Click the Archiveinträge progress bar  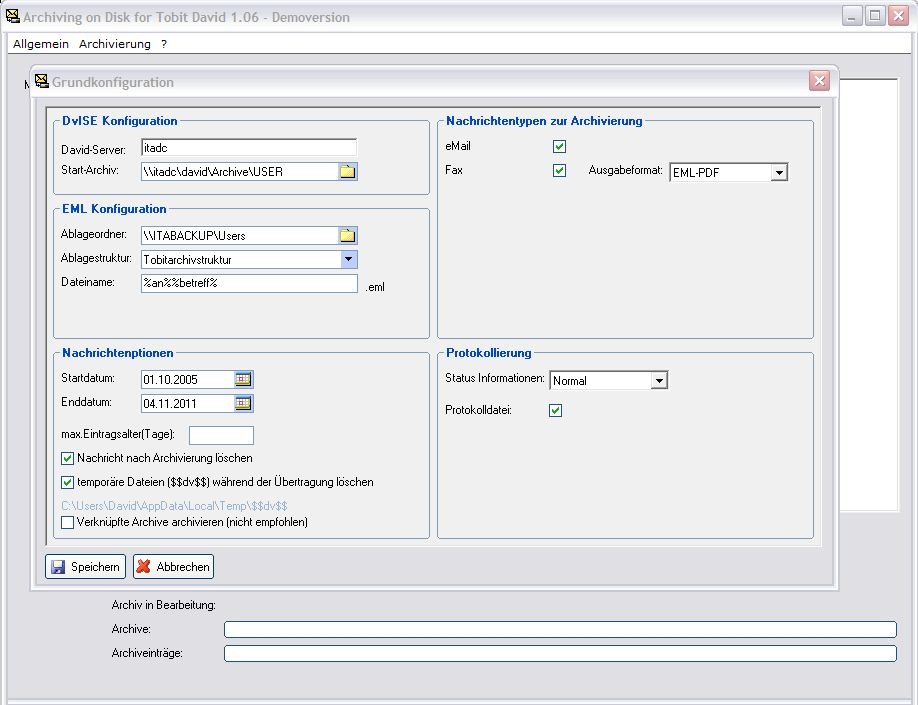[560, 653]
